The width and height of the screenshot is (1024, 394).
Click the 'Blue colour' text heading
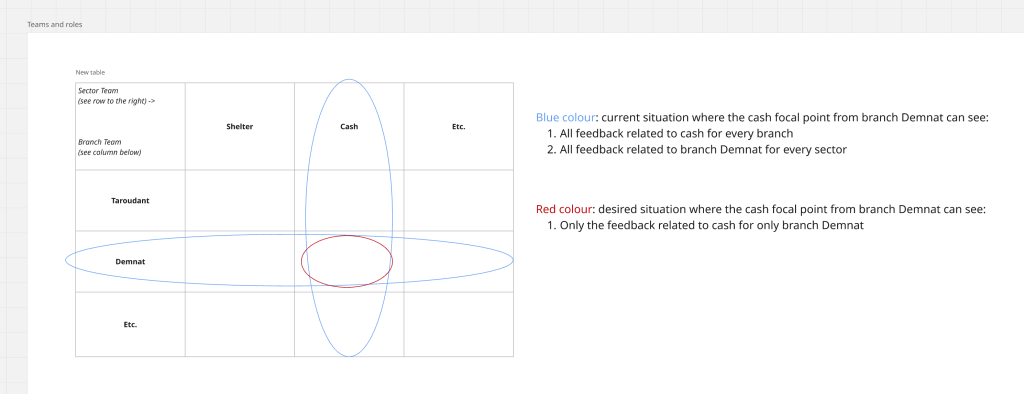(x=566, y=118)
